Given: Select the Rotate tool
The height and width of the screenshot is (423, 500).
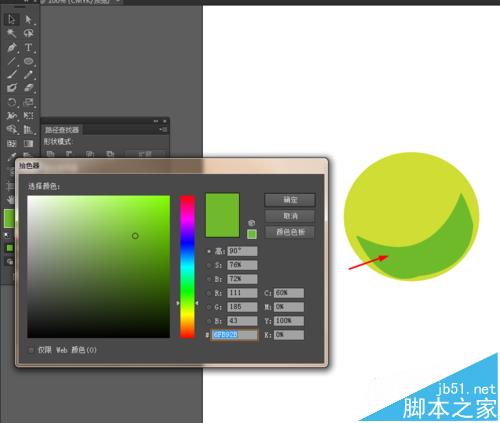Looking at the screenshot, I should (11, 102).
